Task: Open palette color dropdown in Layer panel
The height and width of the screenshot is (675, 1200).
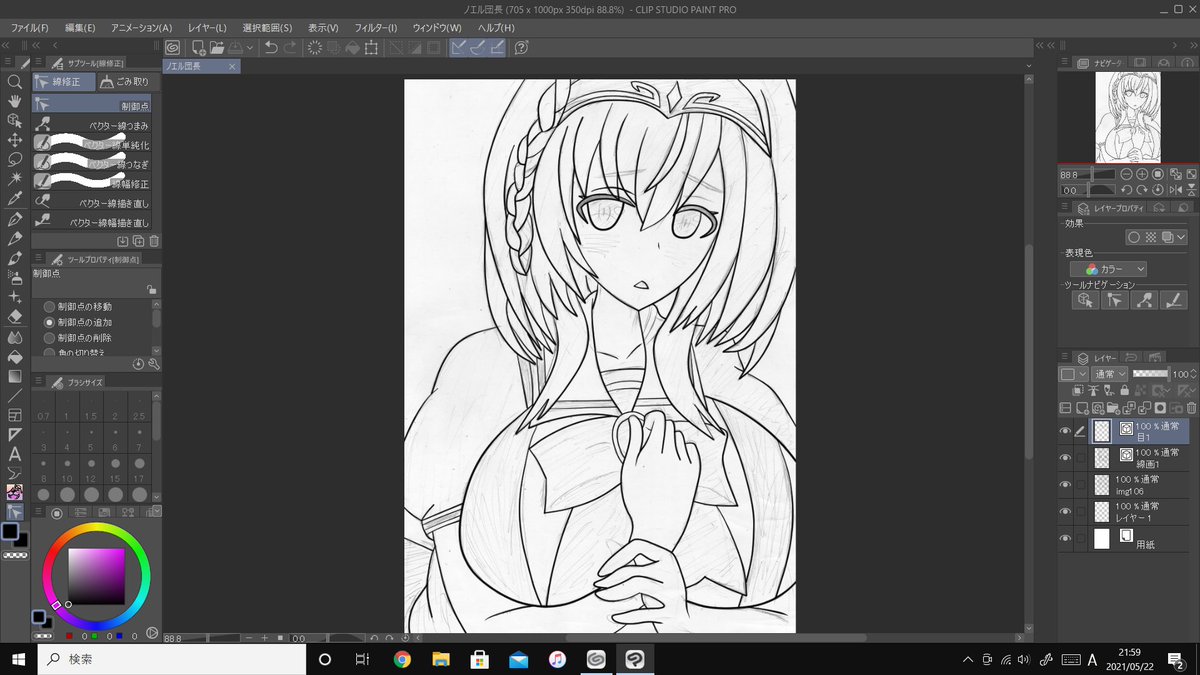Action: [1074, 374]
